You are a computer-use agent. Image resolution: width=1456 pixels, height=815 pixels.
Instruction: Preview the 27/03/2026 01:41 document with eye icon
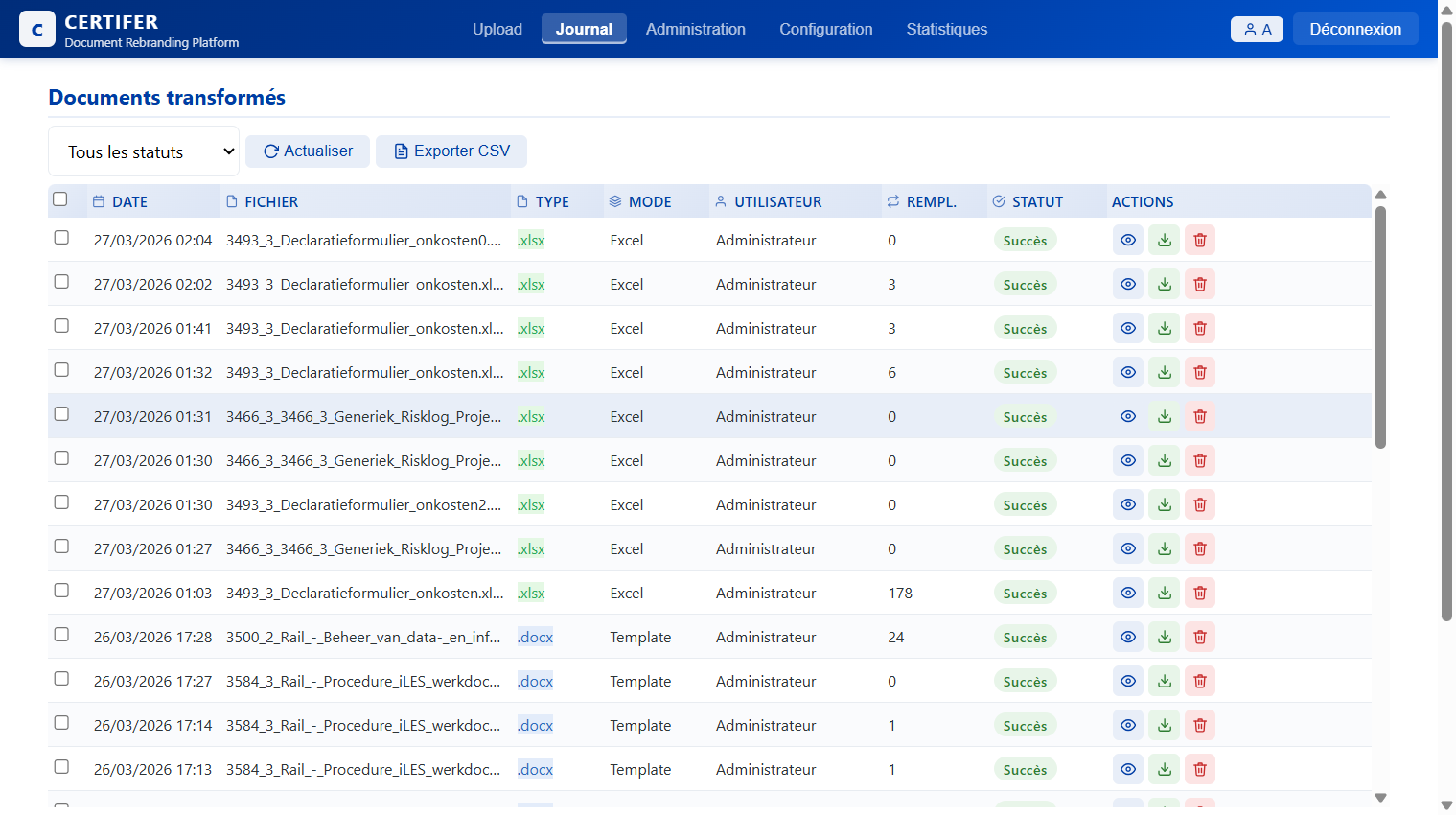point(1128,328)
